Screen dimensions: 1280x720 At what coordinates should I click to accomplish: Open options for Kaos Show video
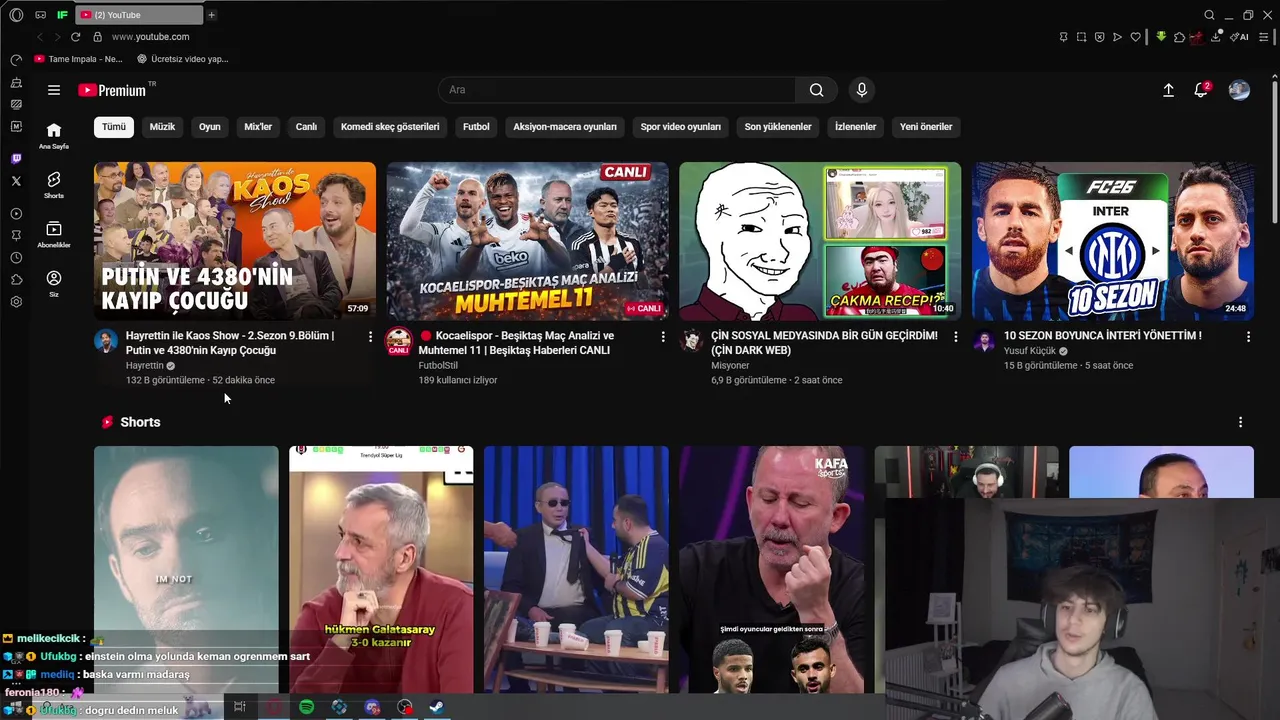tap(370, 337)
